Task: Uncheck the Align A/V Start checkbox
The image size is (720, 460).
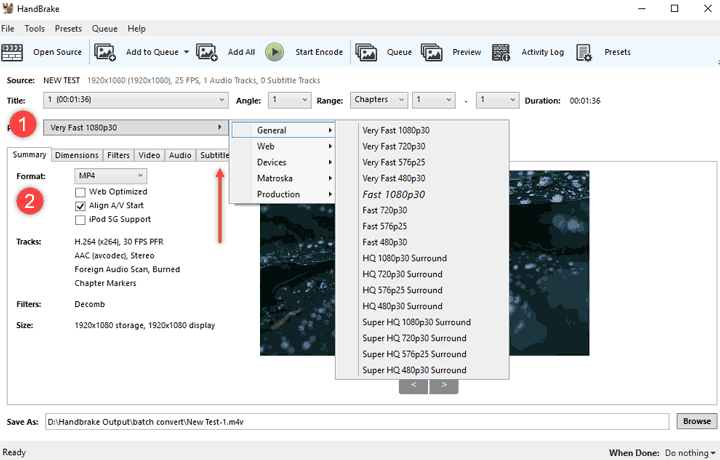Action: point(80,206)
